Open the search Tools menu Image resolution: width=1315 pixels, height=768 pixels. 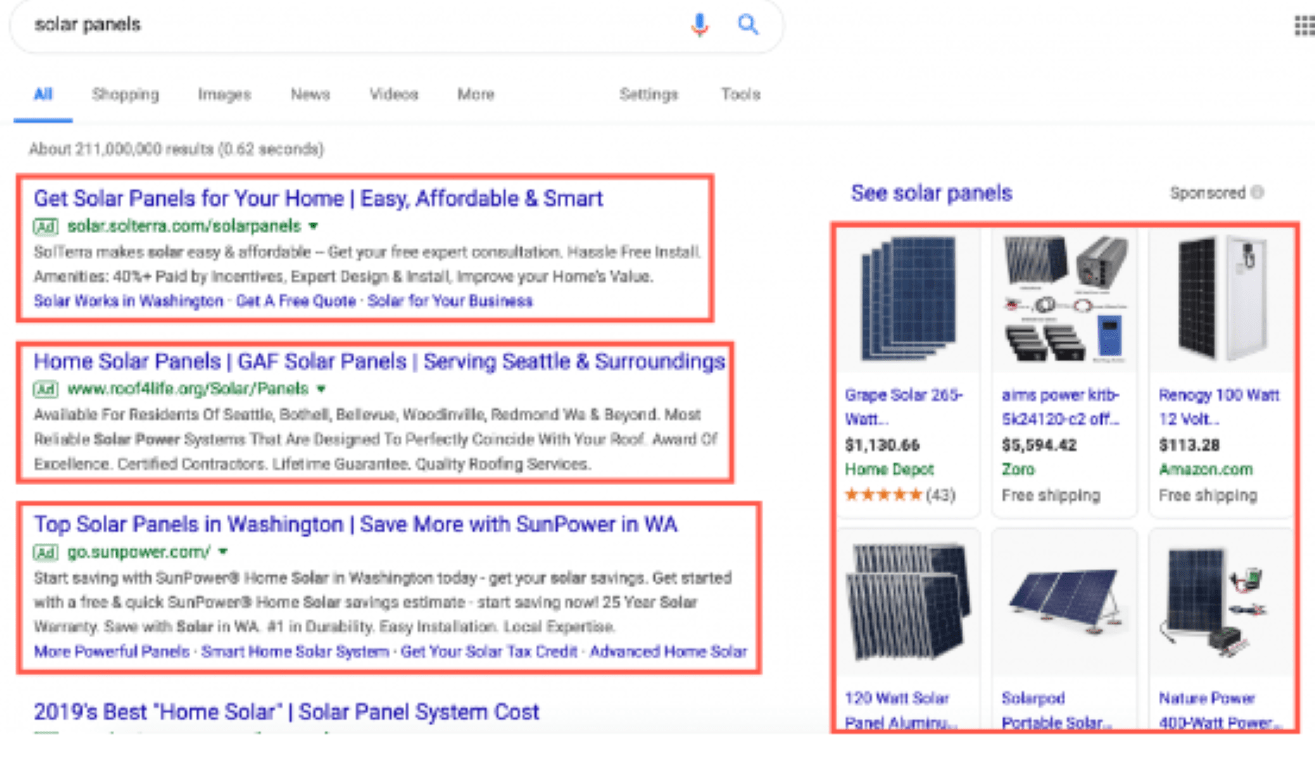741,94
